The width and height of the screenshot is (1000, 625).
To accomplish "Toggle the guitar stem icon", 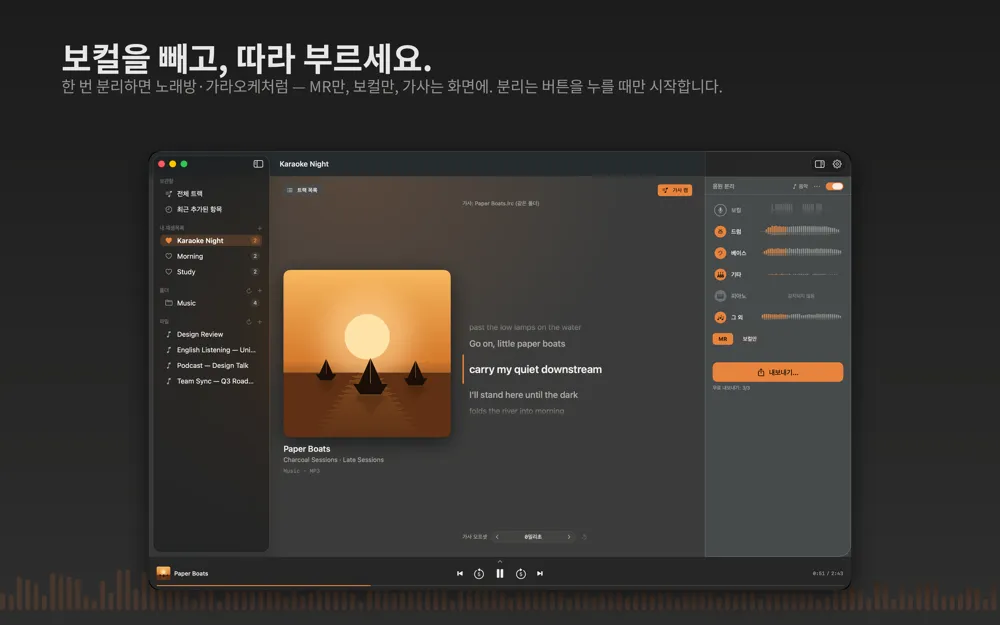I will tap(720, 274).
